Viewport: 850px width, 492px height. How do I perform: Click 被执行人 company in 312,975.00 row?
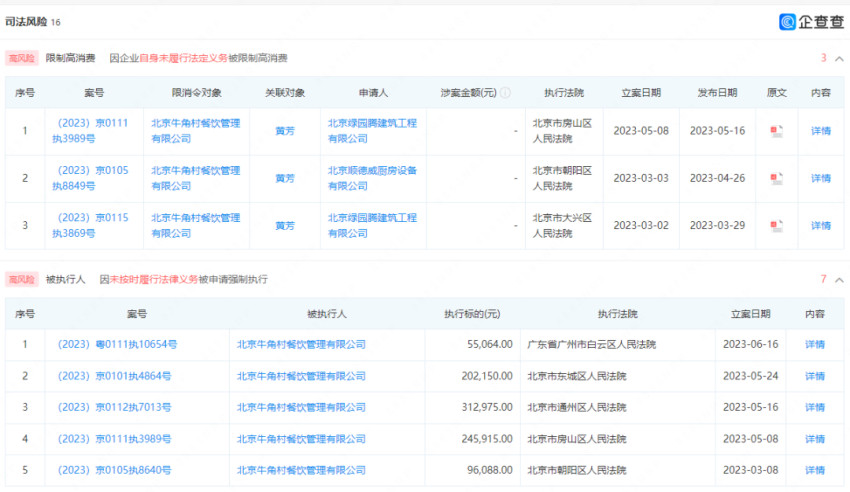(x=301, y=407)
